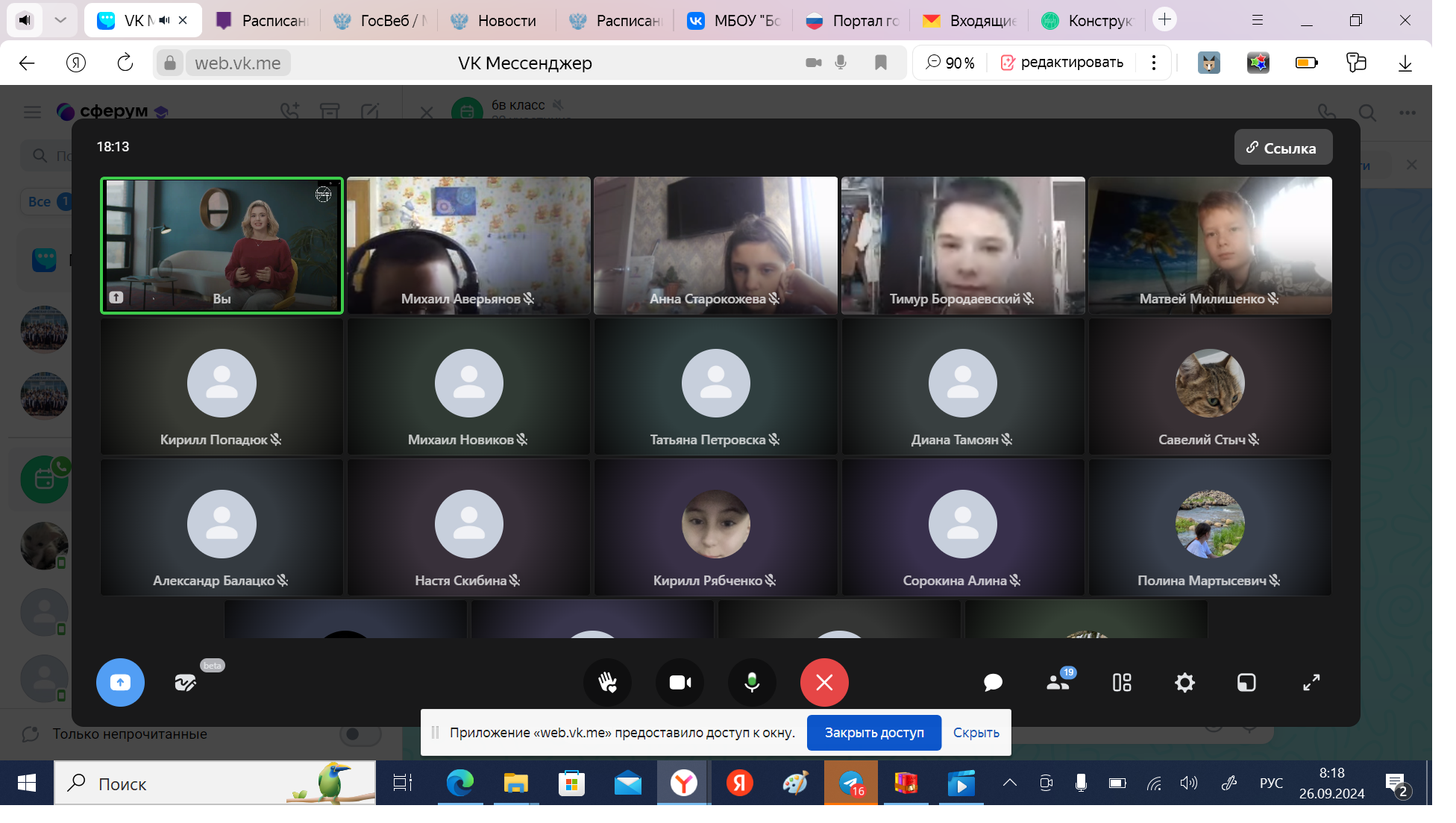Screen dimensions: 1456x823
Task: Open notification center with 2 alerts
Action: click(x=1397, y=784)
